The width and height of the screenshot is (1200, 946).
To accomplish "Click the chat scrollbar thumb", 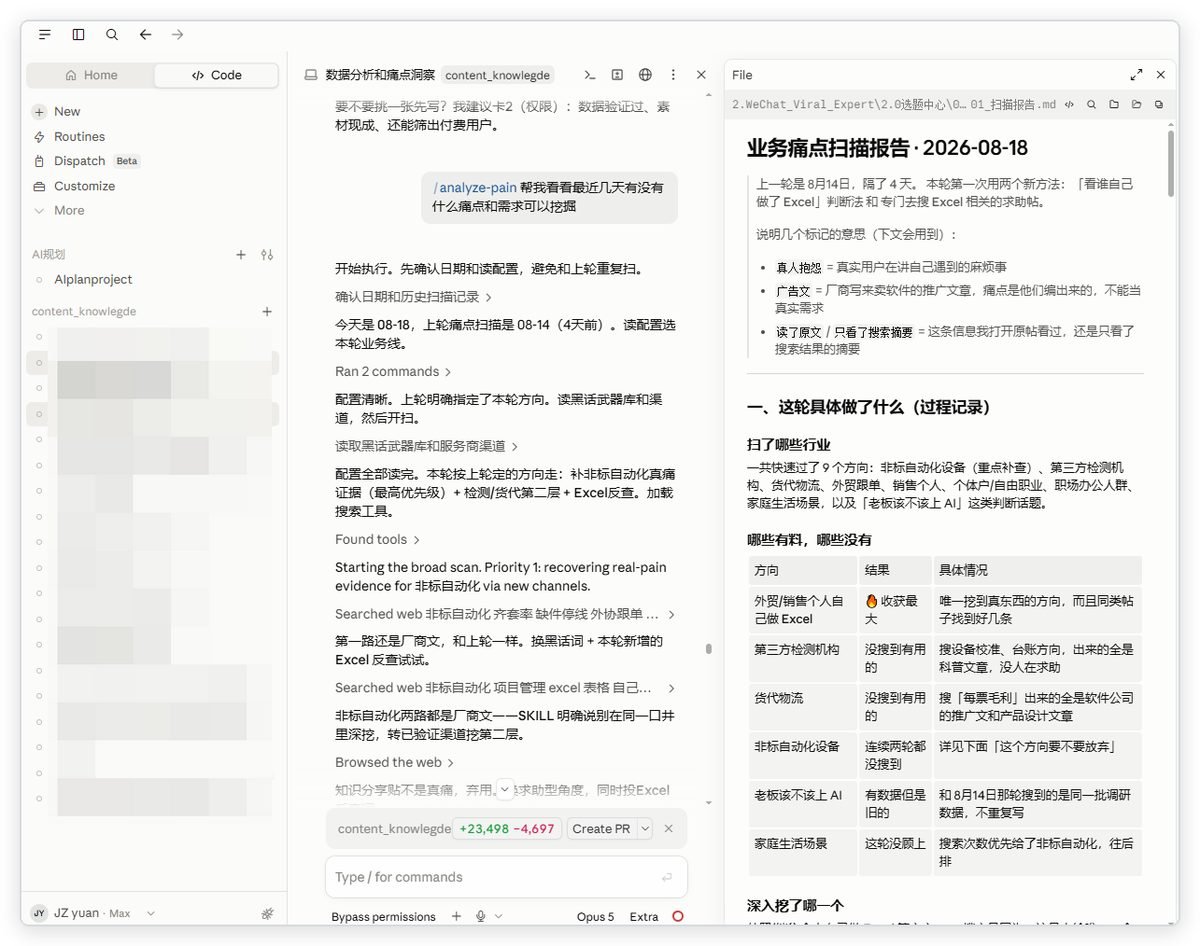I will point(709,648).
